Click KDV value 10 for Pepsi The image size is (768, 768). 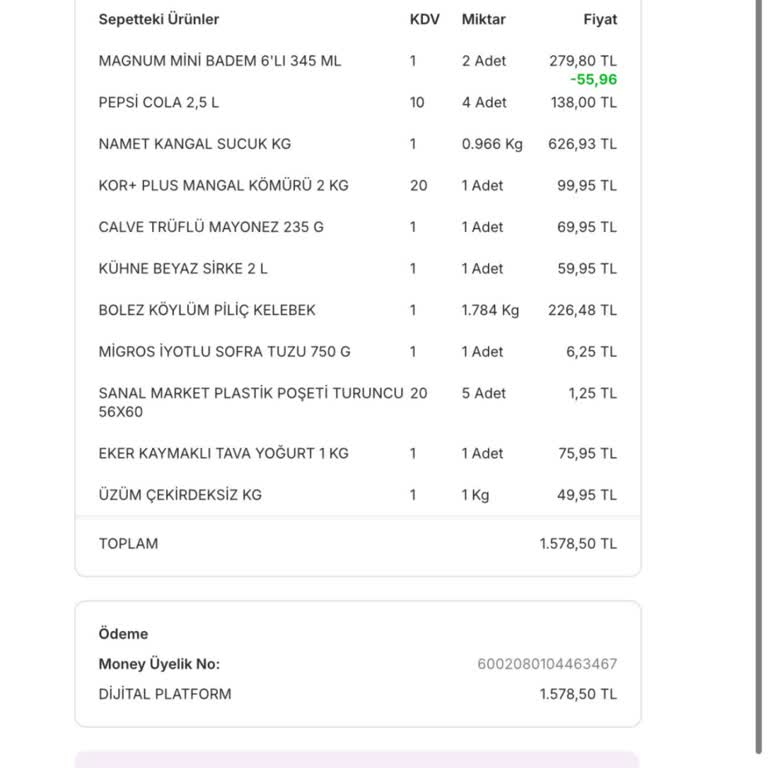[x=417, y=102]
